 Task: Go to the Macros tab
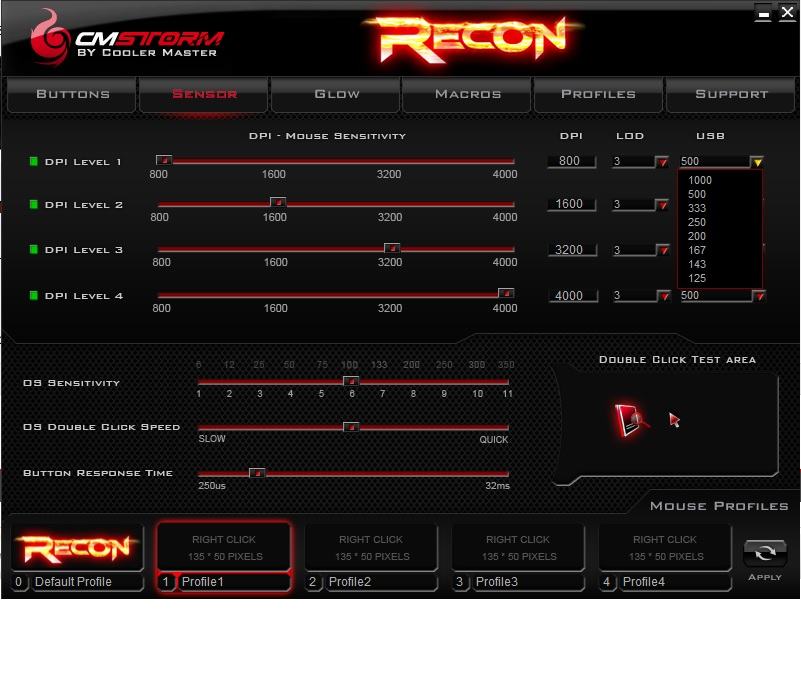point(467,95)
